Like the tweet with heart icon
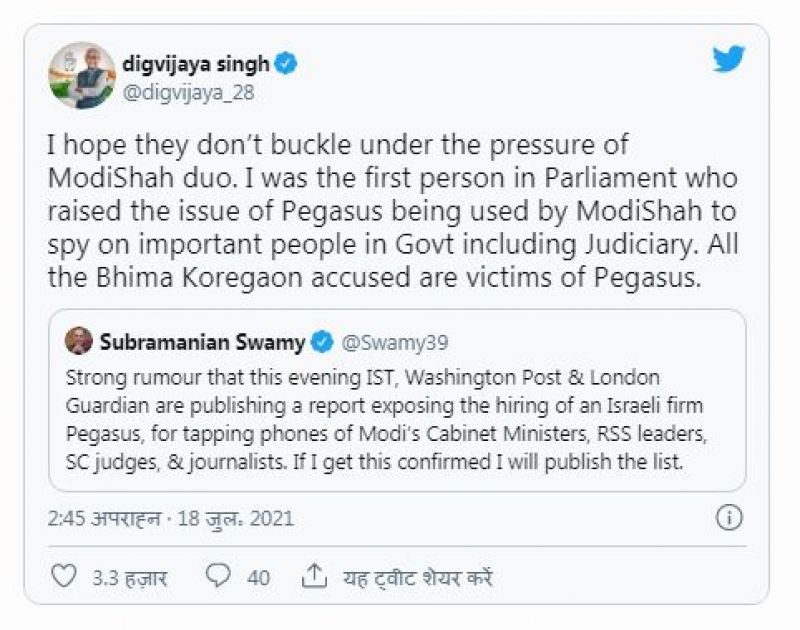The height and width of the screenshot is (630, 800). [63, 576]
